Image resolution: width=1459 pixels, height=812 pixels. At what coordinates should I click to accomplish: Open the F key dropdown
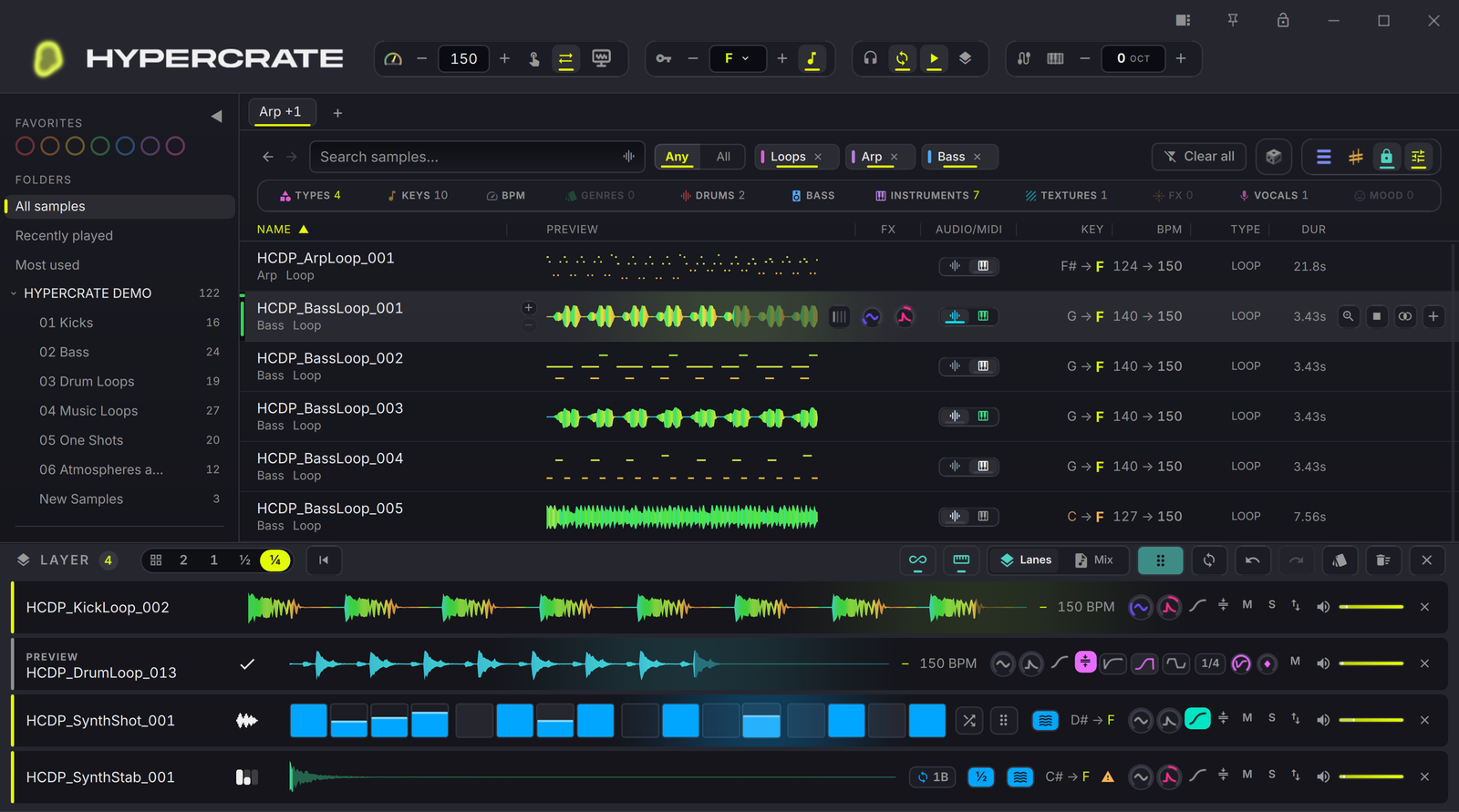(737, 58)
